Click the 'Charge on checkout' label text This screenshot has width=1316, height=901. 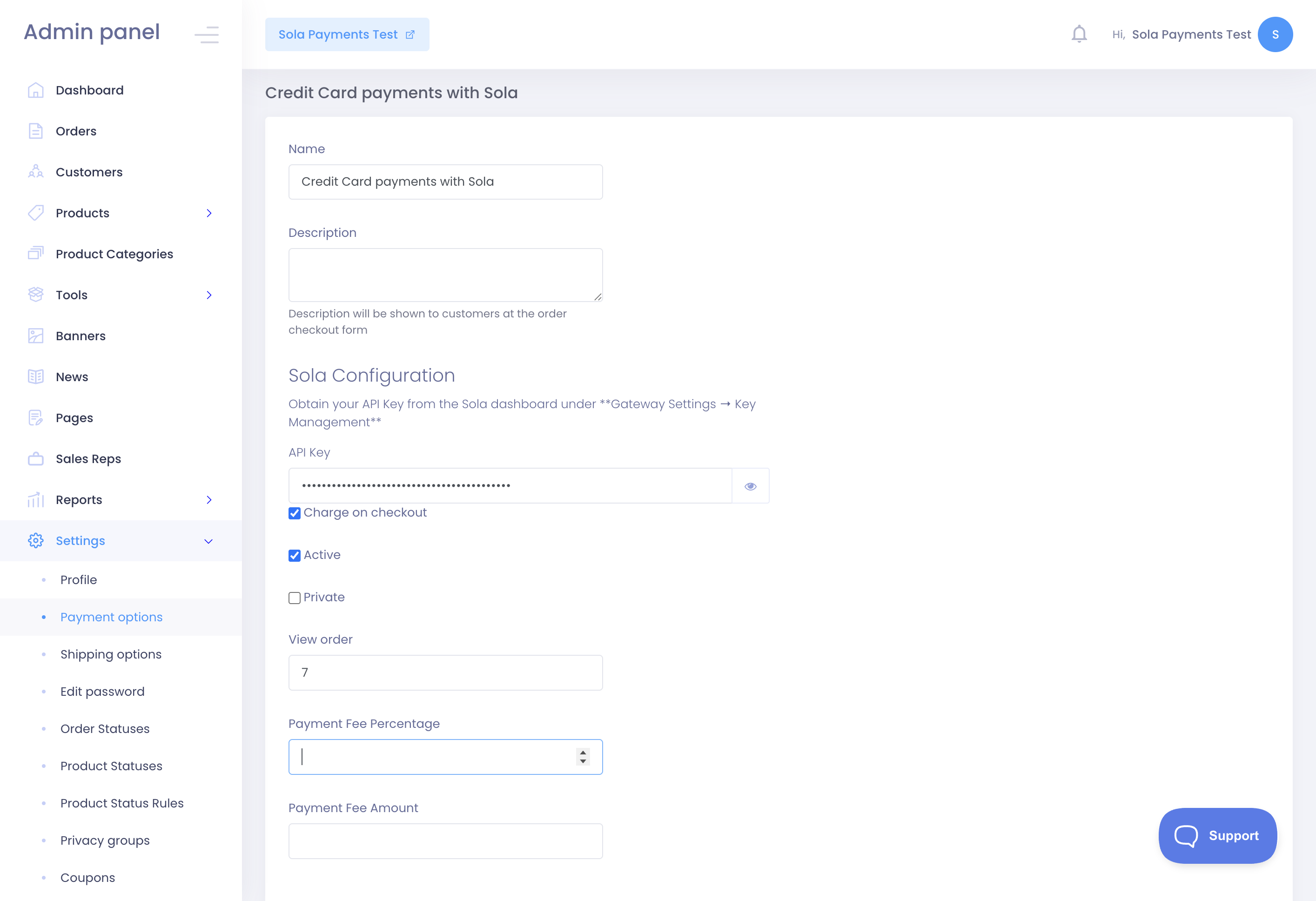pos(365,512)
